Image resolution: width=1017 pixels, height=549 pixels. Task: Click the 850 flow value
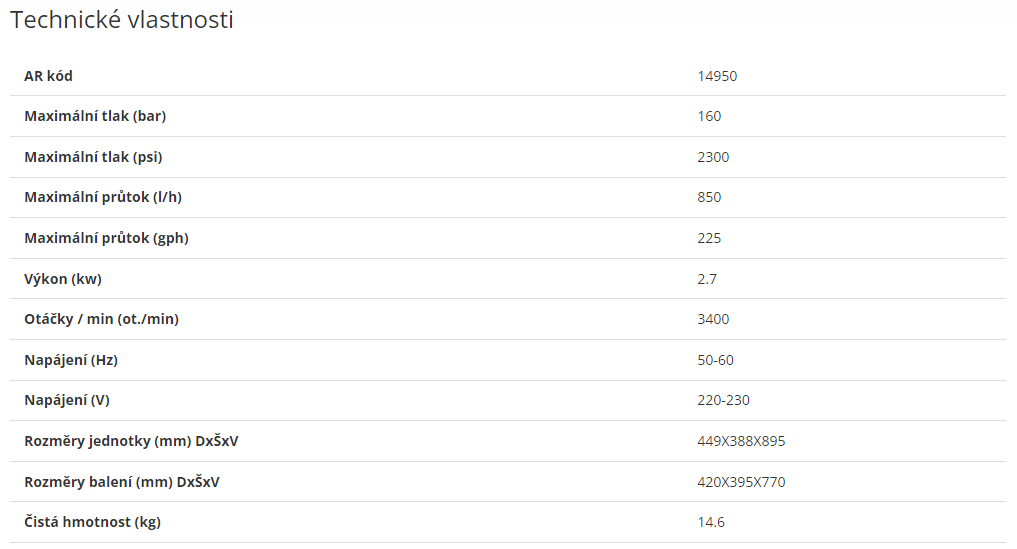point(710,197)
